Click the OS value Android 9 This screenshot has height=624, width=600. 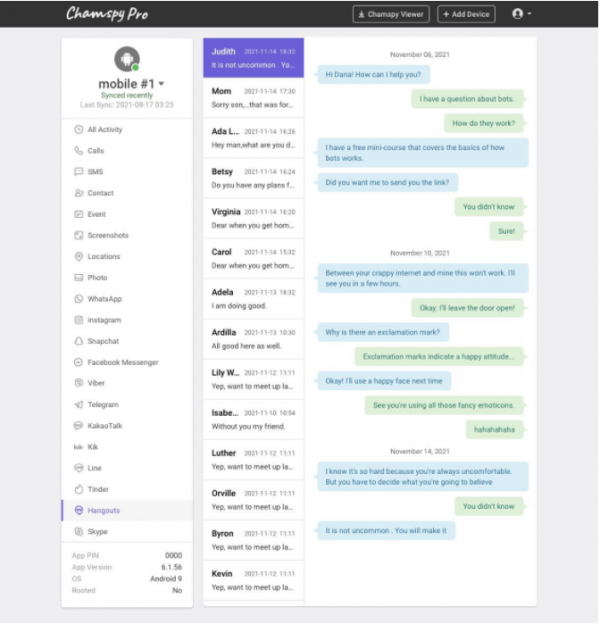pyautogui.click(x=166, y=579)
